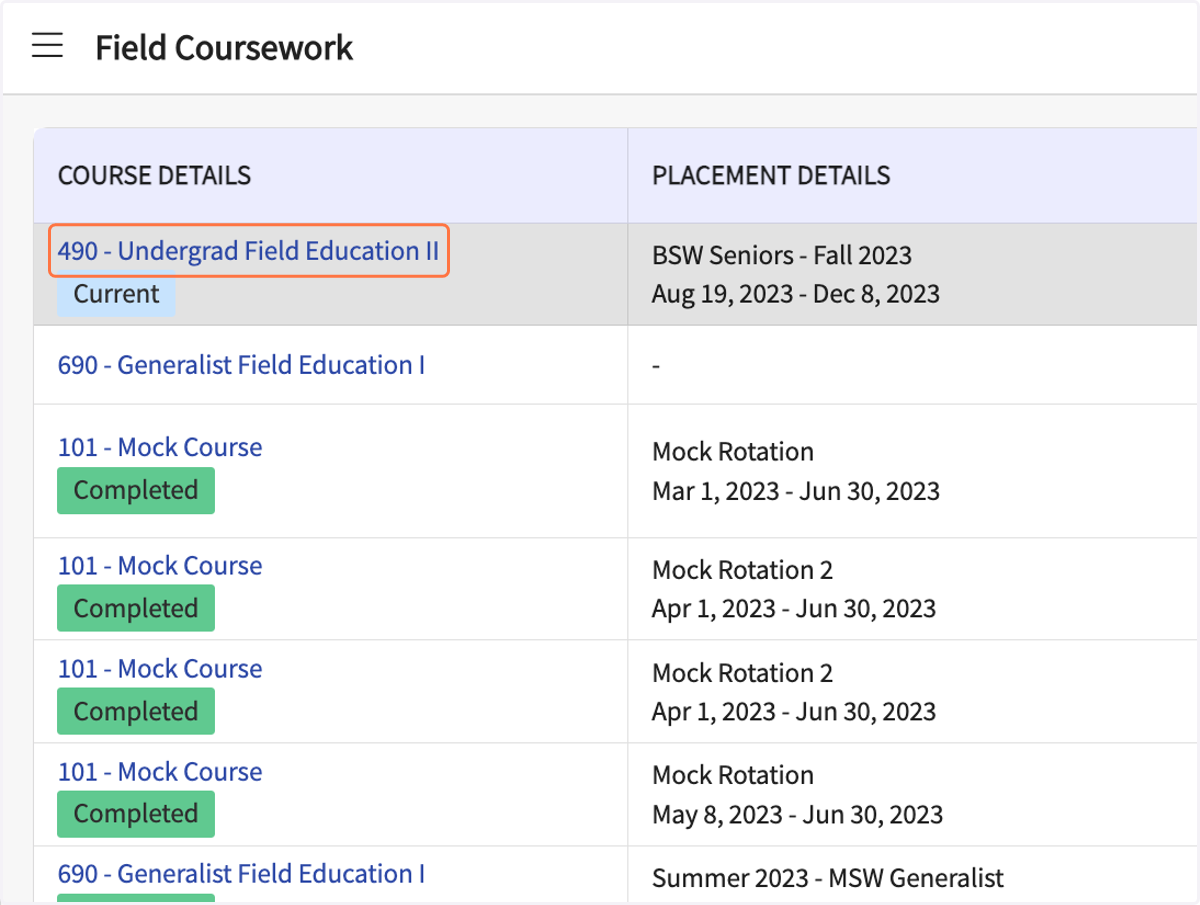The height and width of the screenshot is (905, 1200).
Task: Click the Completed badge in May 8 Mock Rotation row
Action: coord(136,814)
